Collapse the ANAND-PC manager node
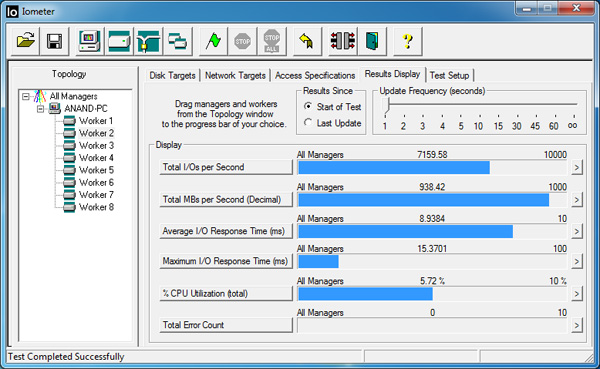Viewport: 600px width, 369px height. click(40, 109)
